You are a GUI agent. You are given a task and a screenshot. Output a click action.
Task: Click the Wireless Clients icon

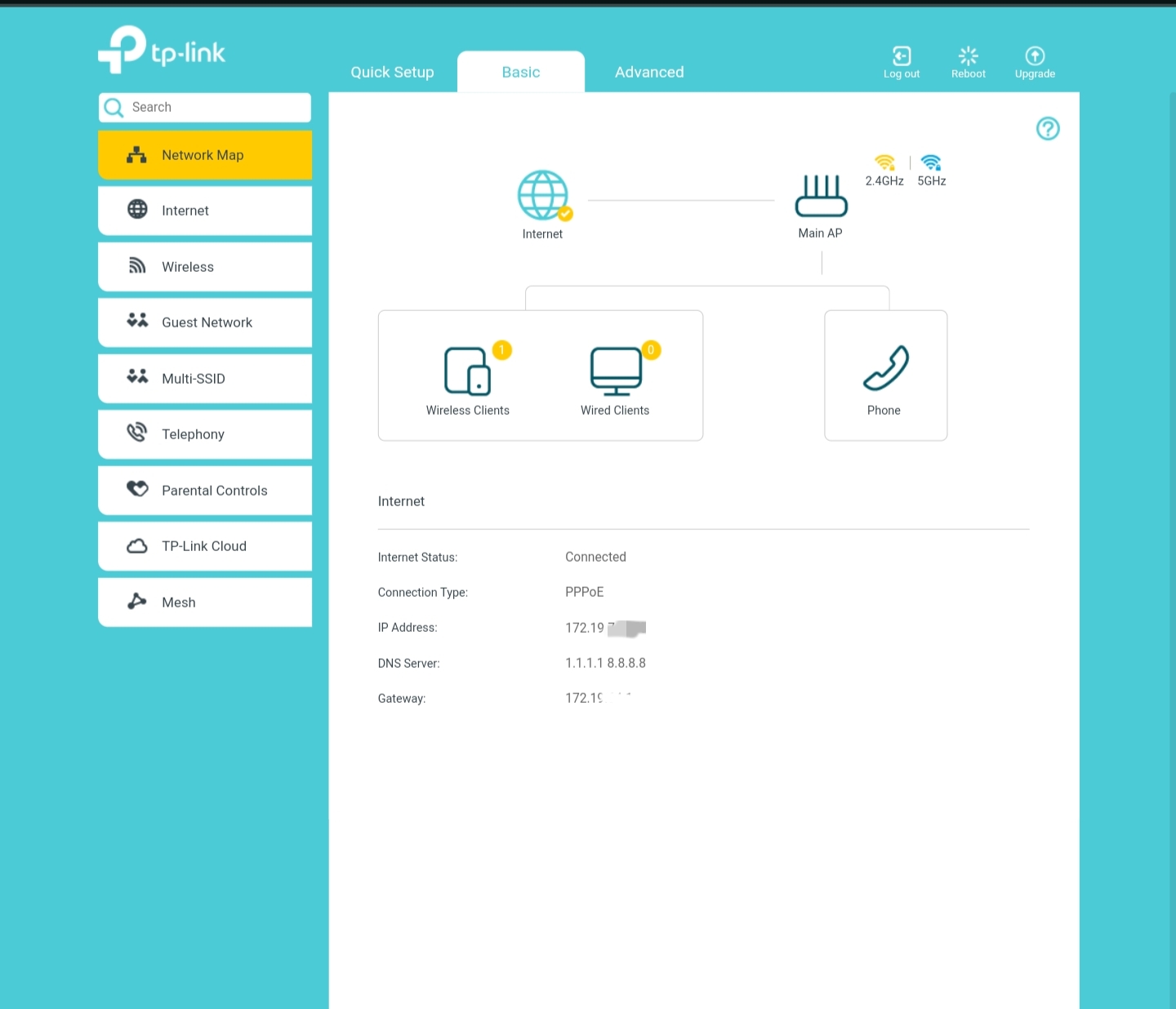click(468, 371)
